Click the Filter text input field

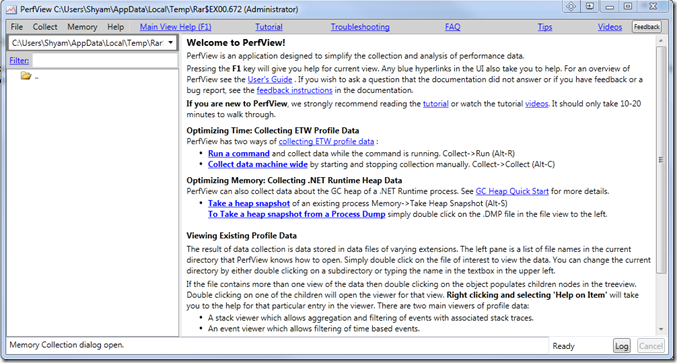(x=105, y=60)
